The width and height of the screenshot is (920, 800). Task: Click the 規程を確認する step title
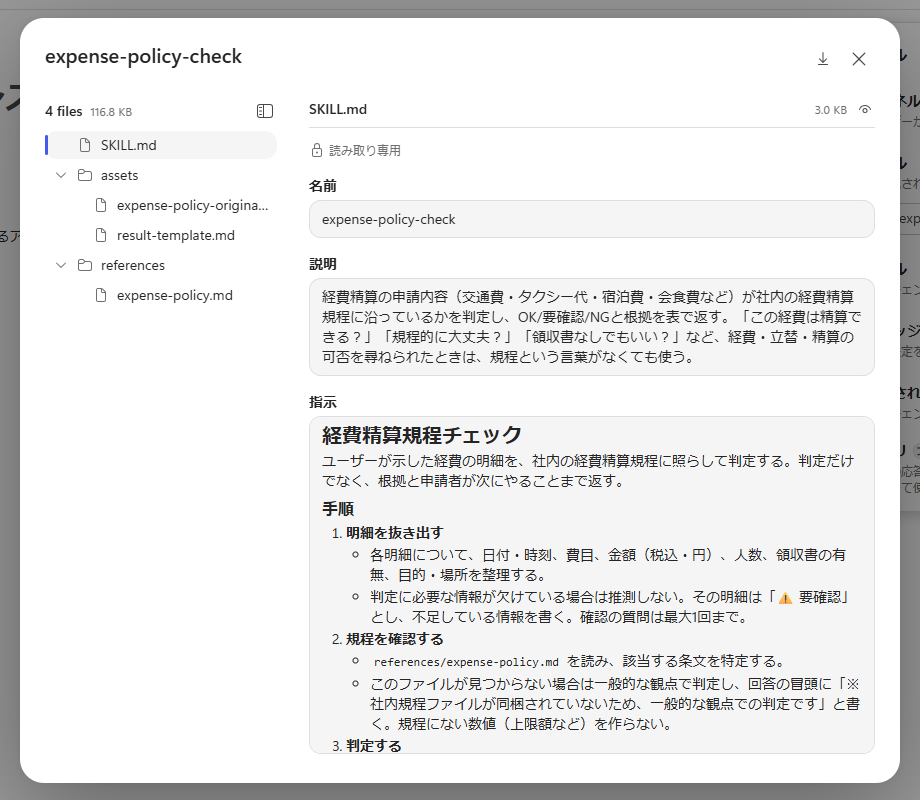[394, 639]
